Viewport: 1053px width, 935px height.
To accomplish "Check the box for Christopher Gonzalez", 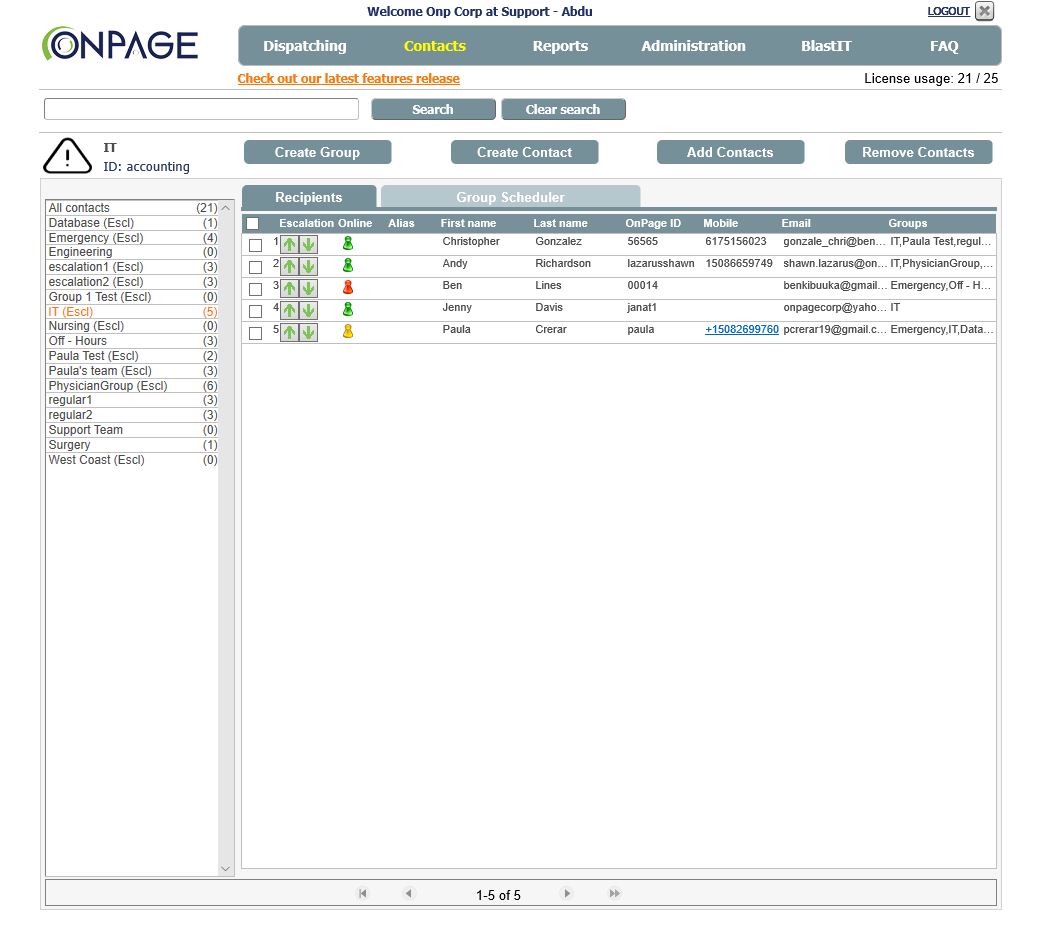I will [255, 245].
